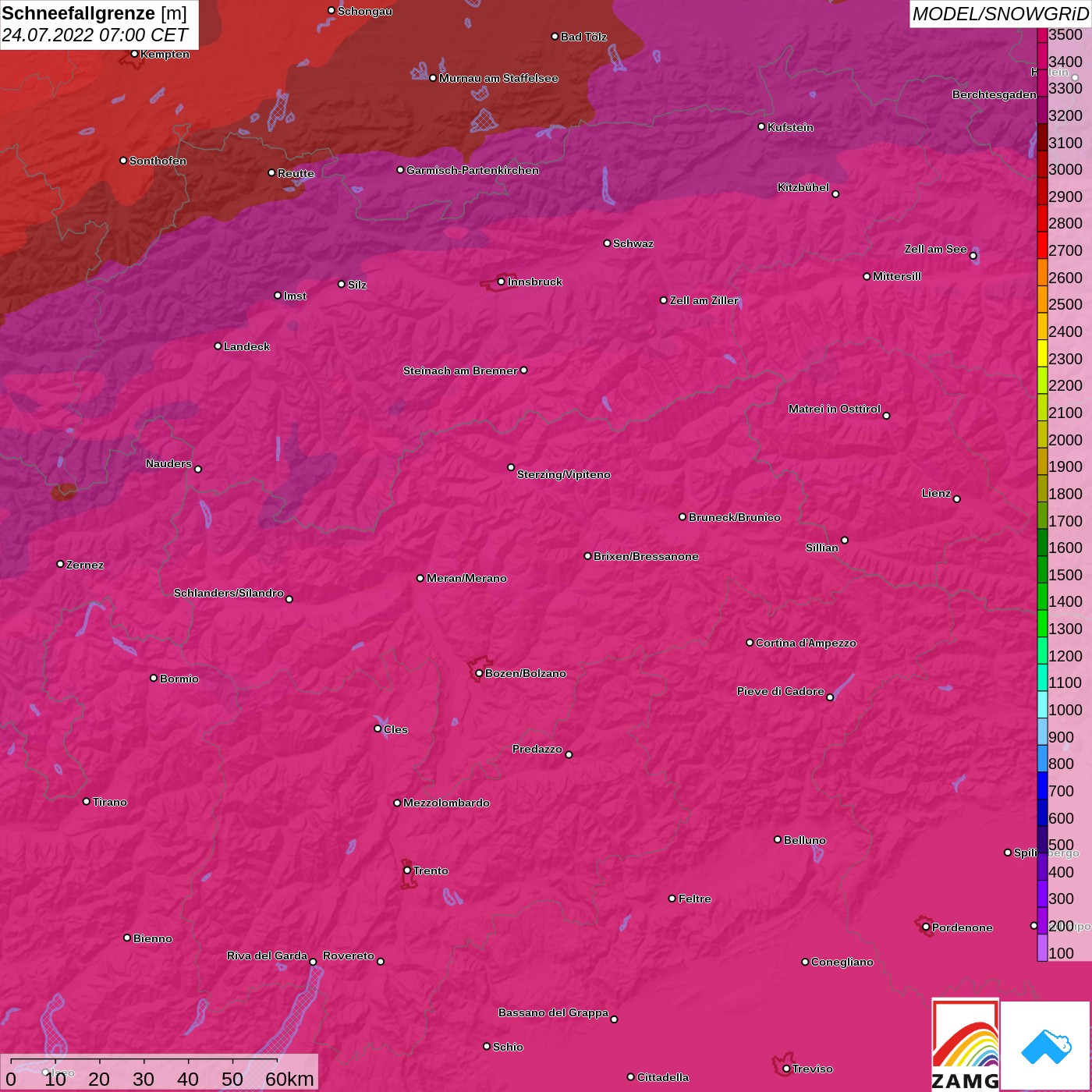Click the ZAMG rainbow logo

(x=965, y=1045)
